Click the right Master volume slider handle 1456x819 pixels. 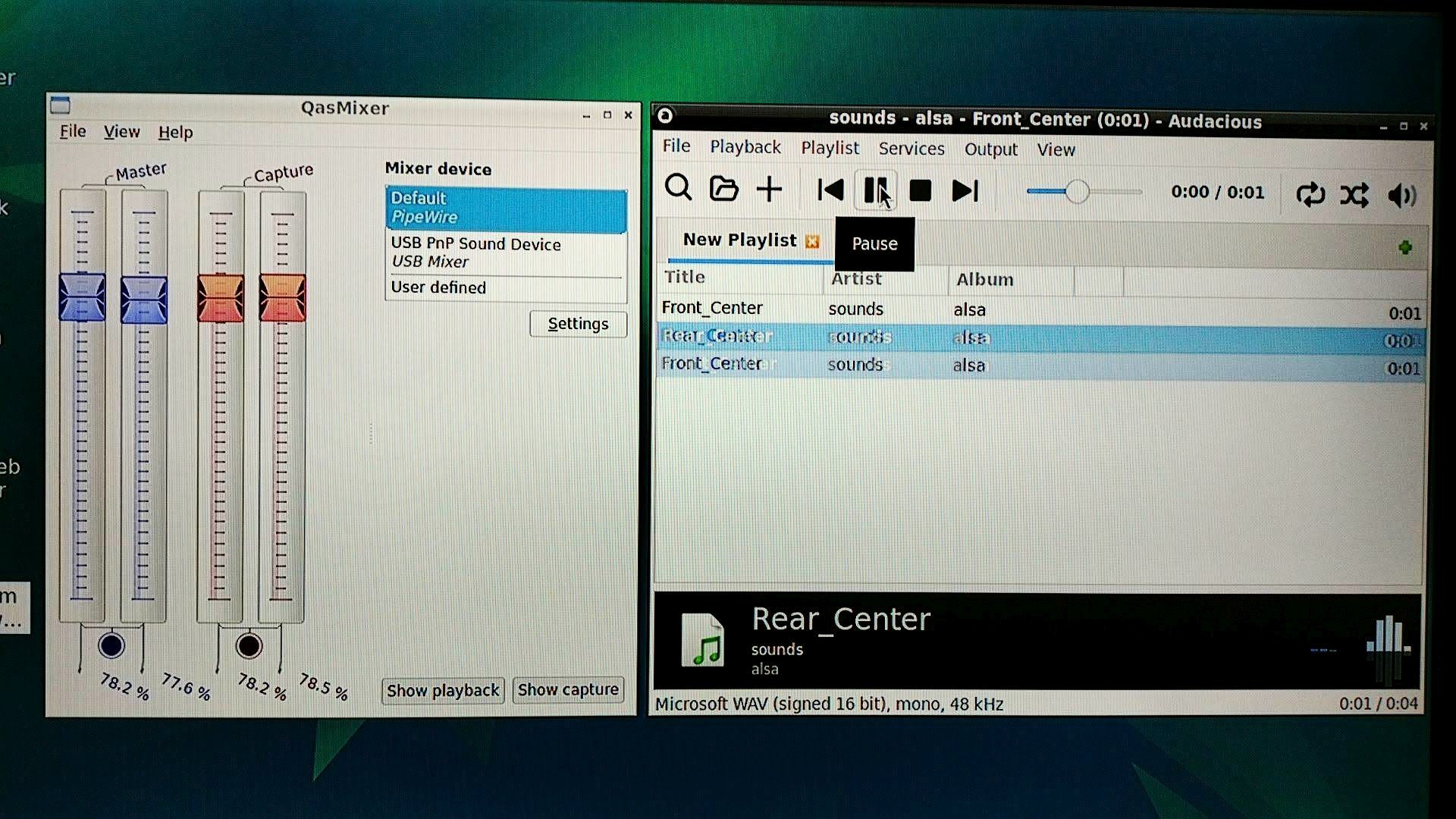tap(144, 300)
